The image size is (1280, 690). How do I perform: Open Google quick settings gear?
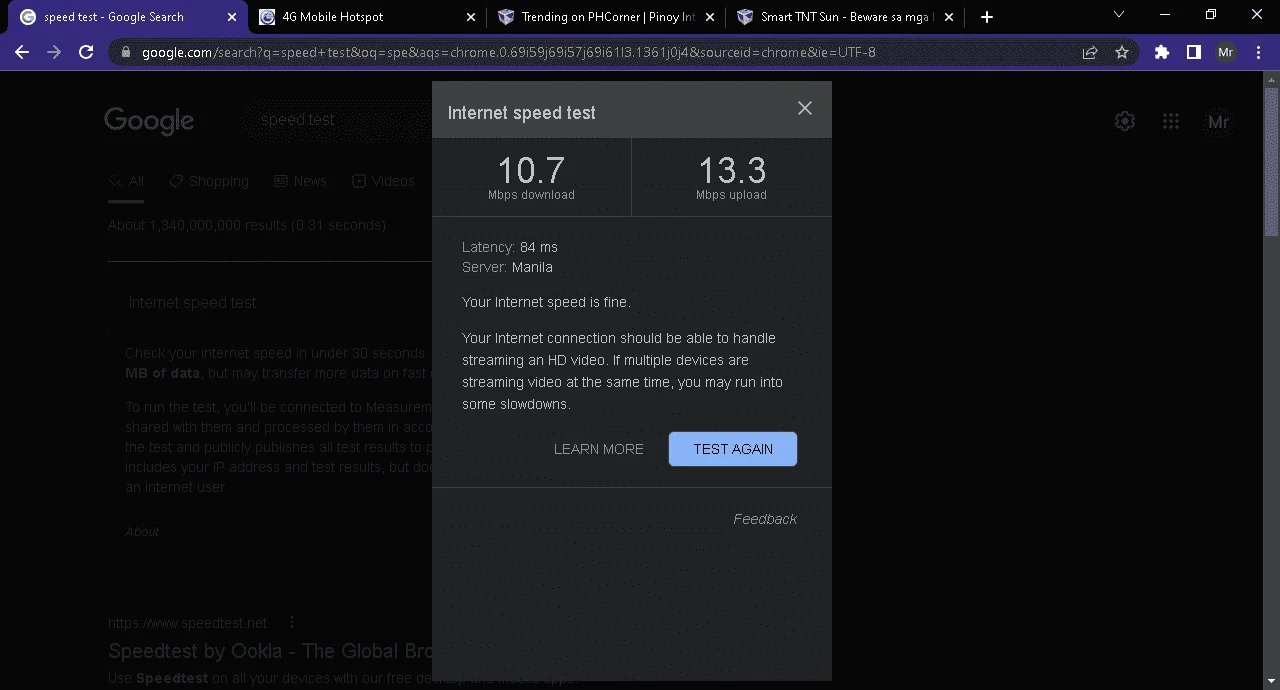pyautogui.click(x=1125, y=121)
